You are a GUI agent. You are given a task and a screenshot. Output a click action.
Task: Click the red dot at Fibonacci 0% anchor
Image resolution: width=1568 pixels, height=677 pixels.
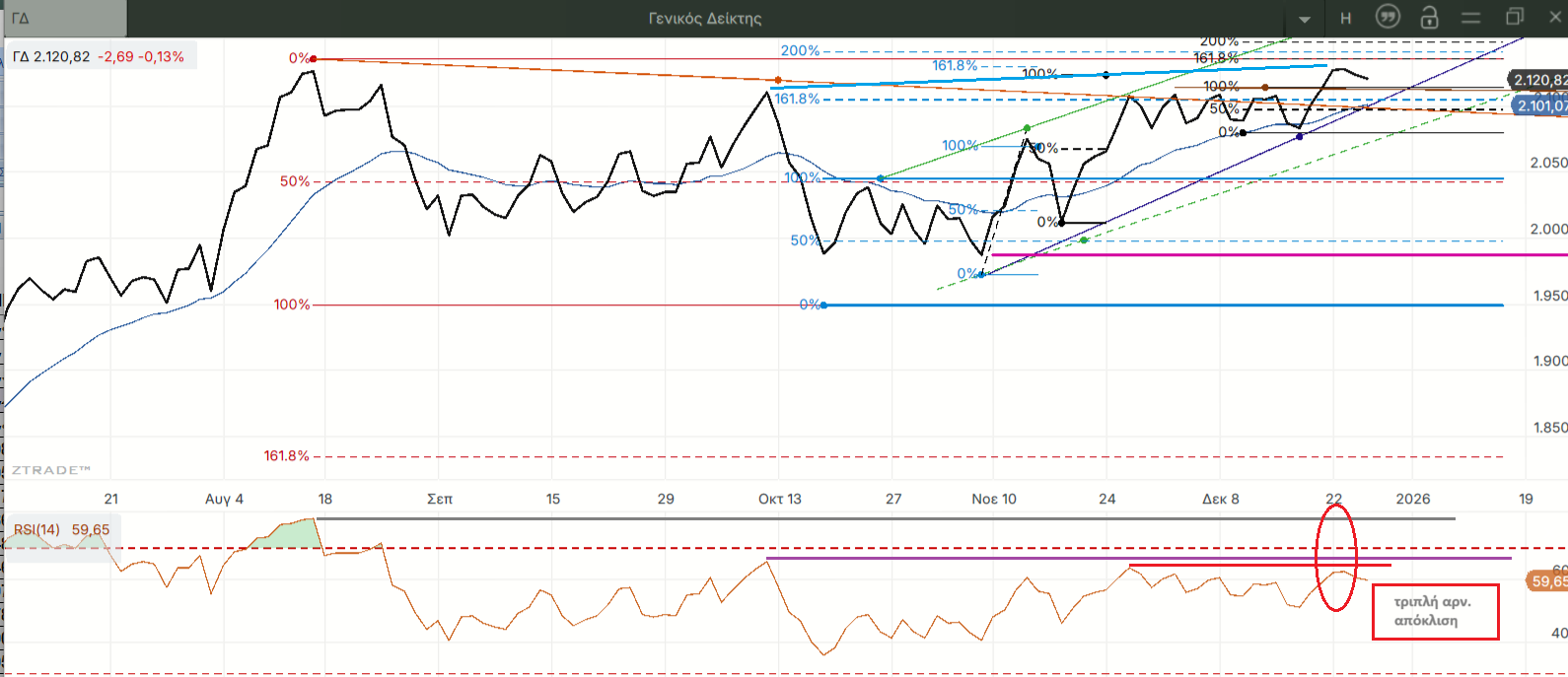pyautogui.click(x=314, y=59)
